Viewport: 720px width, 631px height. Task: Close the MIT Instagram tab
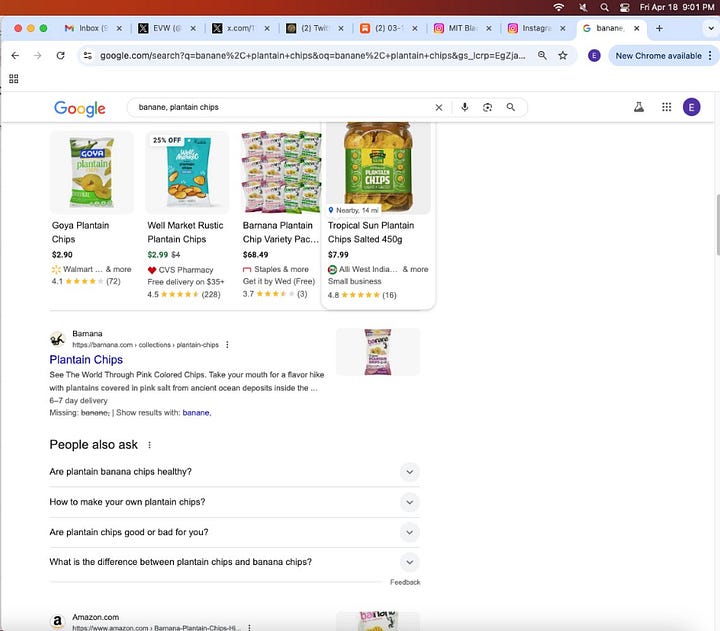[x=489, y=28]
